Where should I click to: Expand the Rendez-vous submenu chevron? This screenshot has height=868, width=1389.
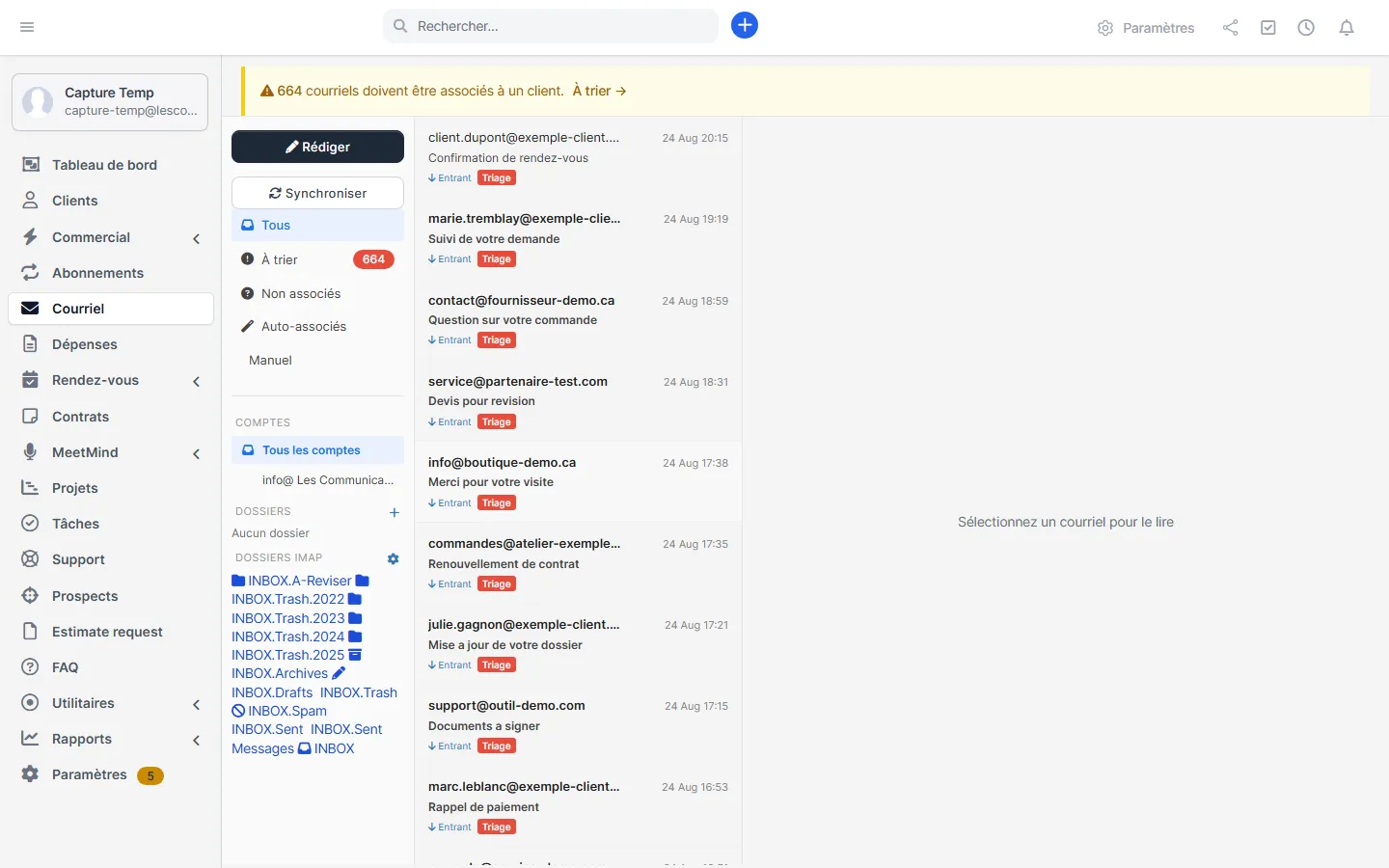(x=197, y=381)
